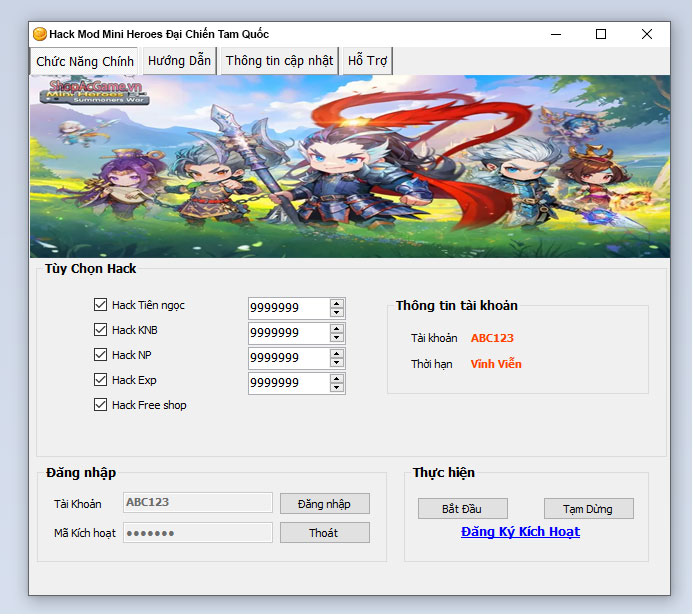This screenshot has width=693, height=616.
Task: Increase the Hack Tiên ngọc value using up arrow
Action: pos(337,304)
